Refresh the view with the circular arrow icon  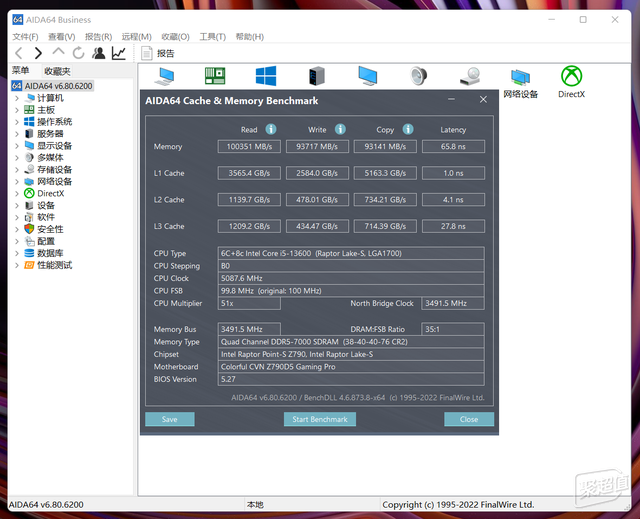coord(78,53)
